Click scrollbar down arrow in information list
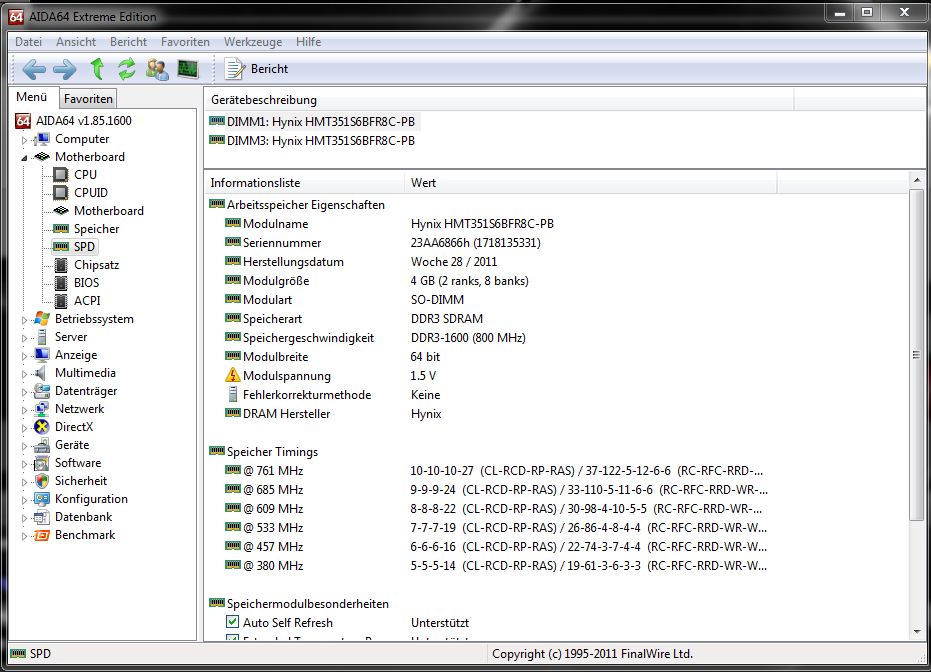Viewport: 931px width, 672px height. coord(917,632)
